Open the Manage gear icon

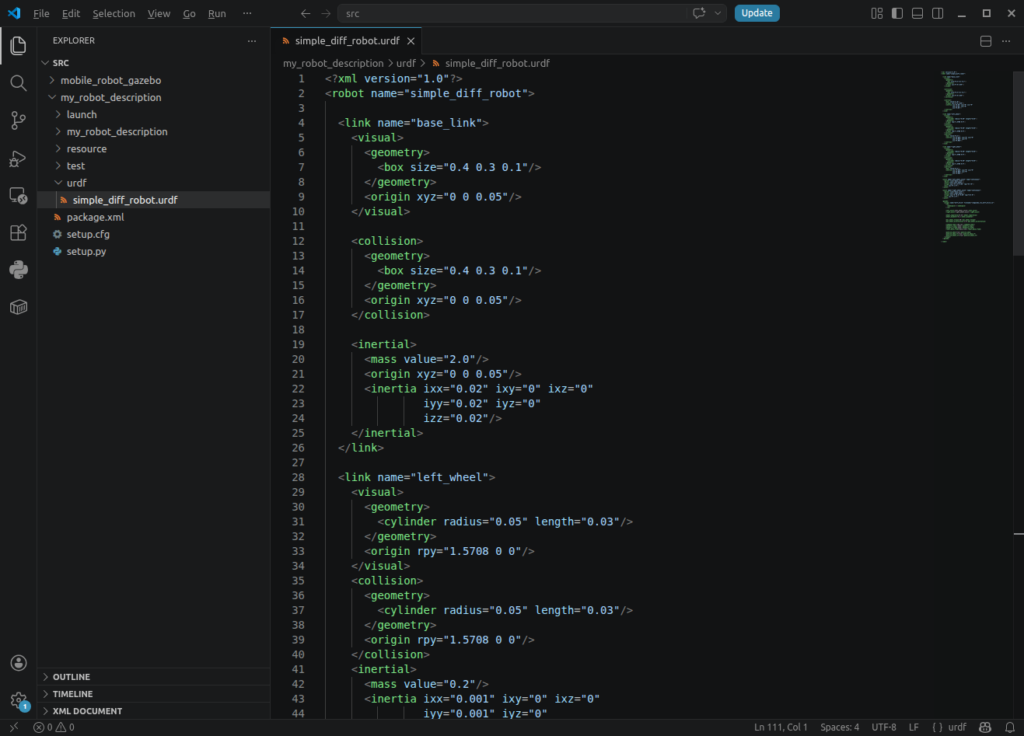point(18,701)
